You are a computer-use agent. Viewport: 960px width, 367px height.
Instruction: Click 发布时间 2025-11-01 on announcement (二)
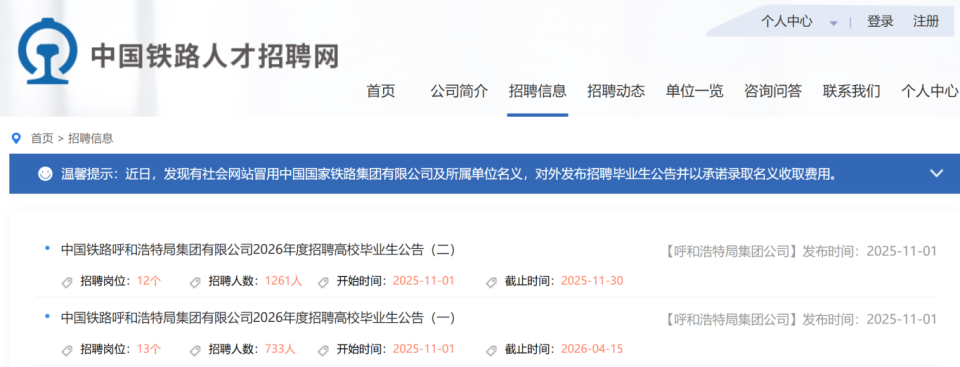coord(869,251)
